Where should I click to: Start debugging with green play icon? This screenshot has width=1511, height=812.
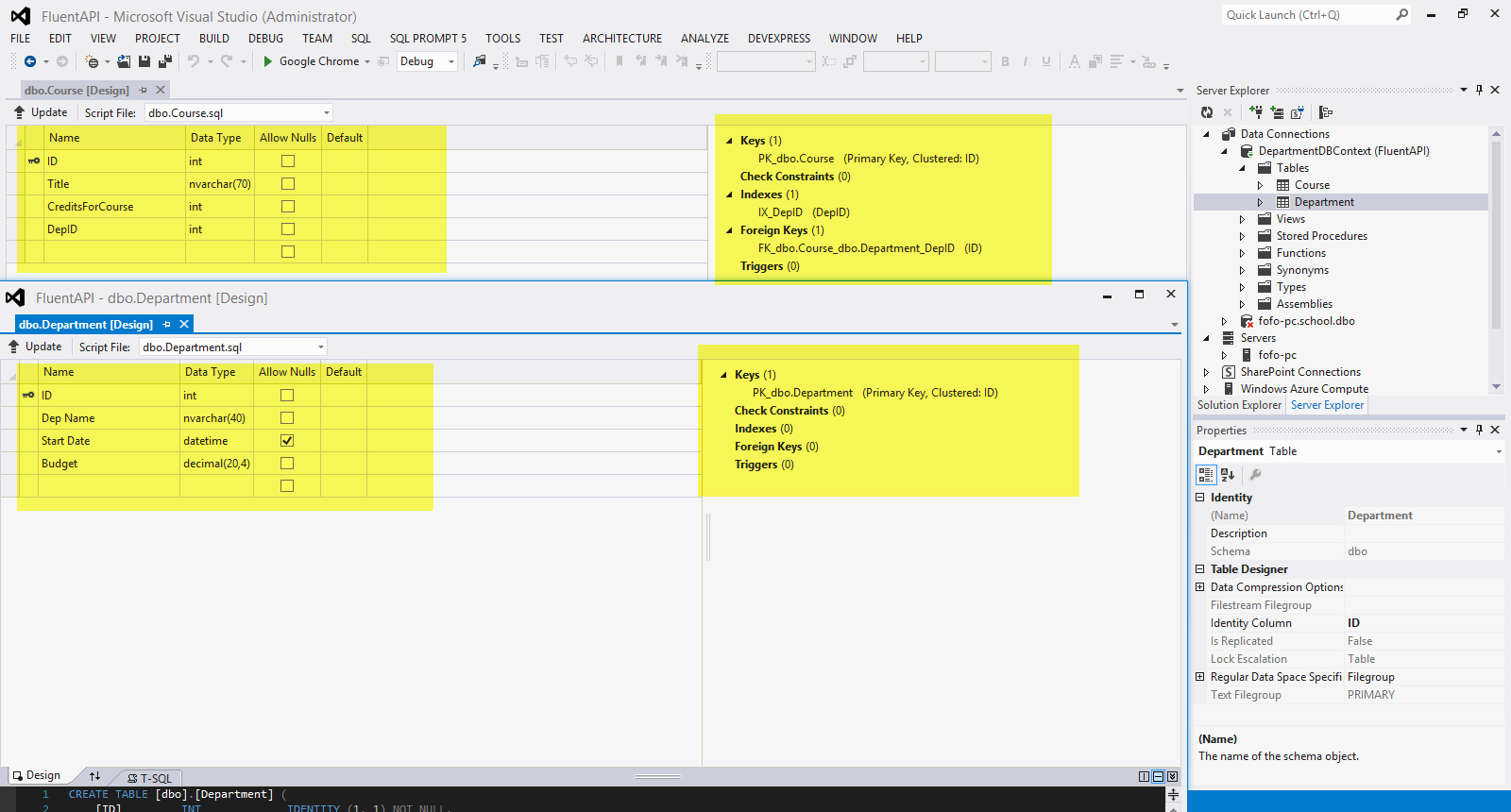(x=268, y=61)
